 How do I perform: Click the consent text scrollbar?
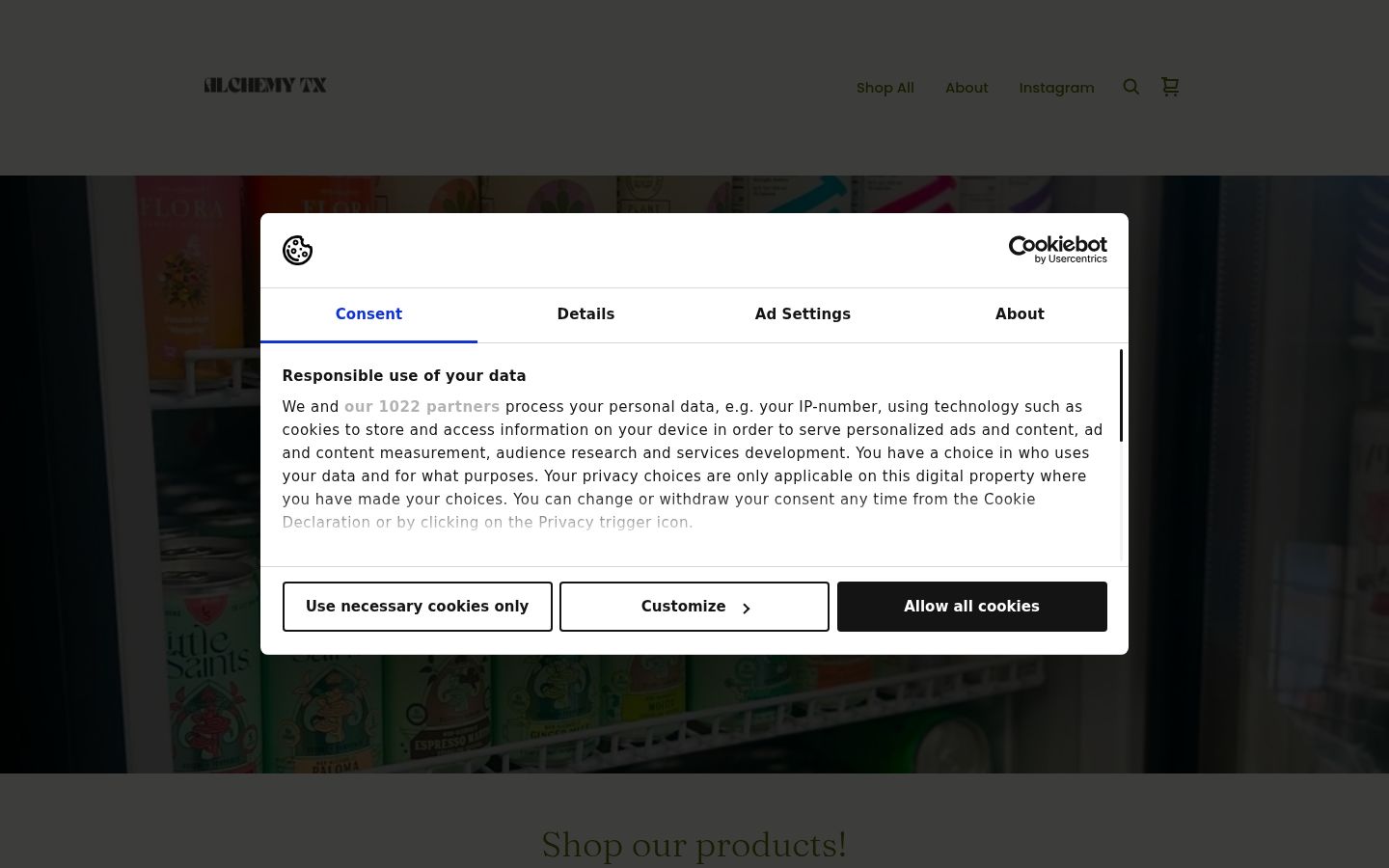coord(1121,395)
